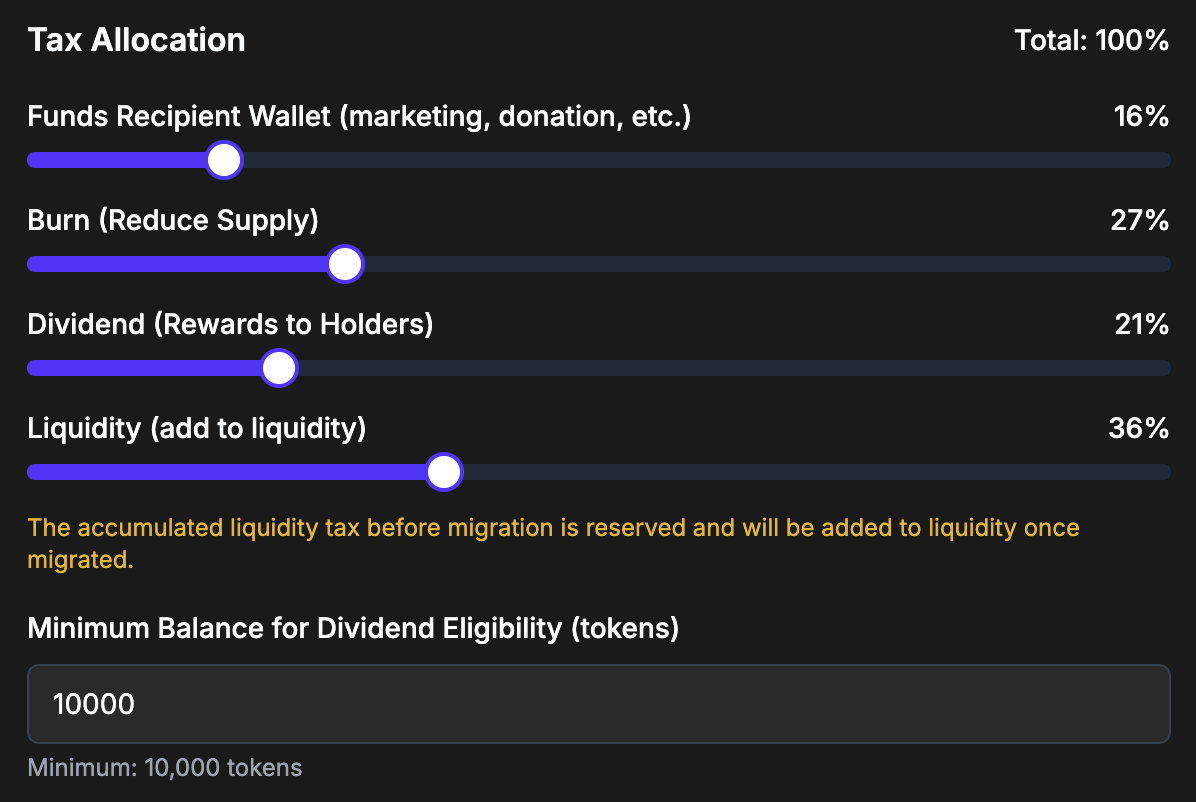Click the Funds Recipient Wallet slider handle
The image size is (1196, 802).
[224, 160]
